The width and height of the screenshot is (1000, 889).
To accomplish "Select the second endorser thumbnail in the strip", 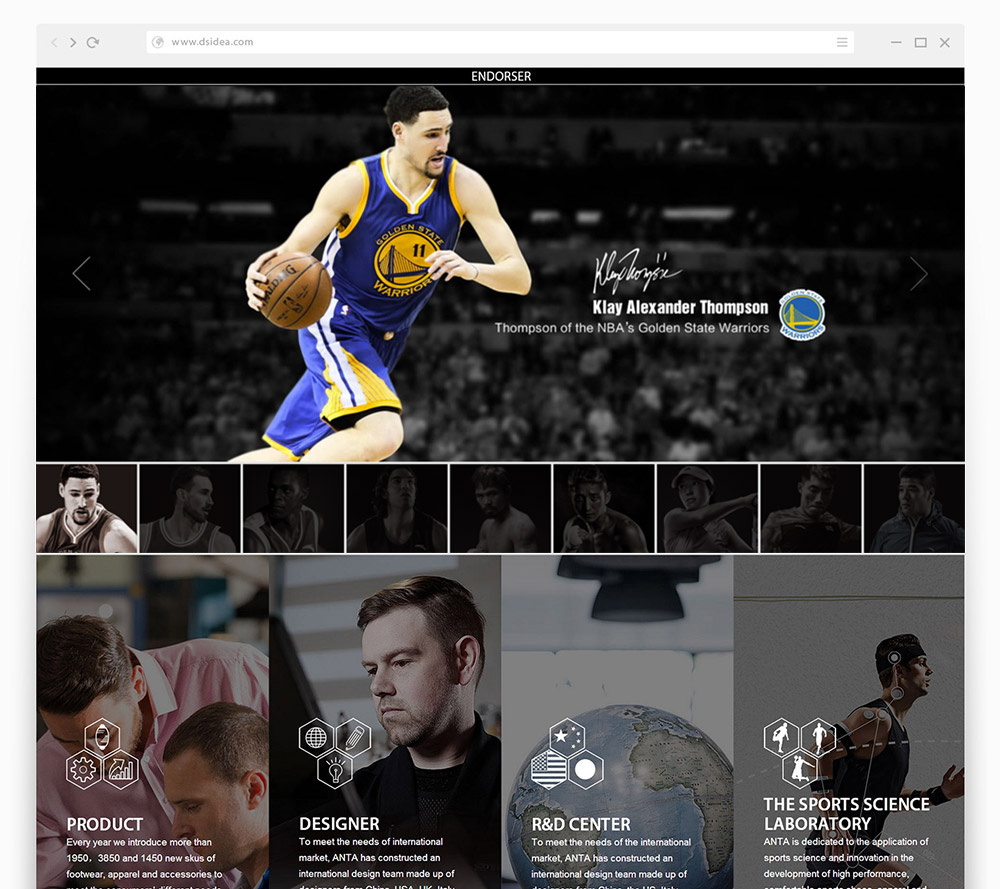I will [190, 508].
